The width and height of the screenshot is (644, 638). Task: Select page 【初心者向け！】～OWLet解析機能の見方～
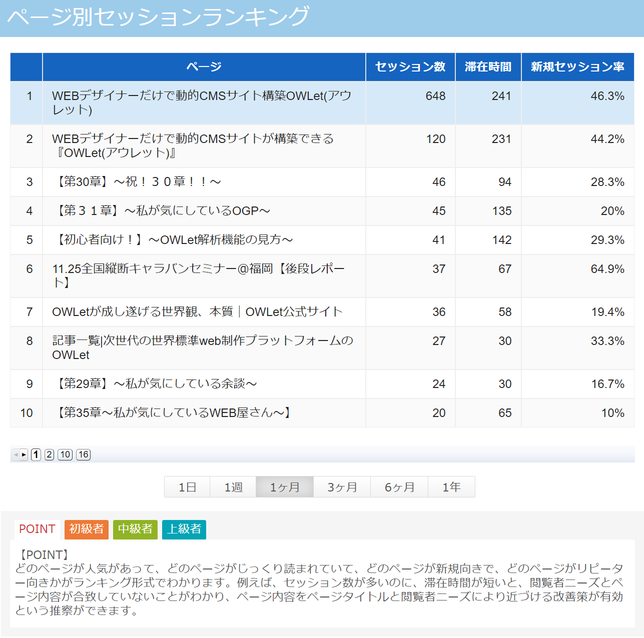[172, 240]
